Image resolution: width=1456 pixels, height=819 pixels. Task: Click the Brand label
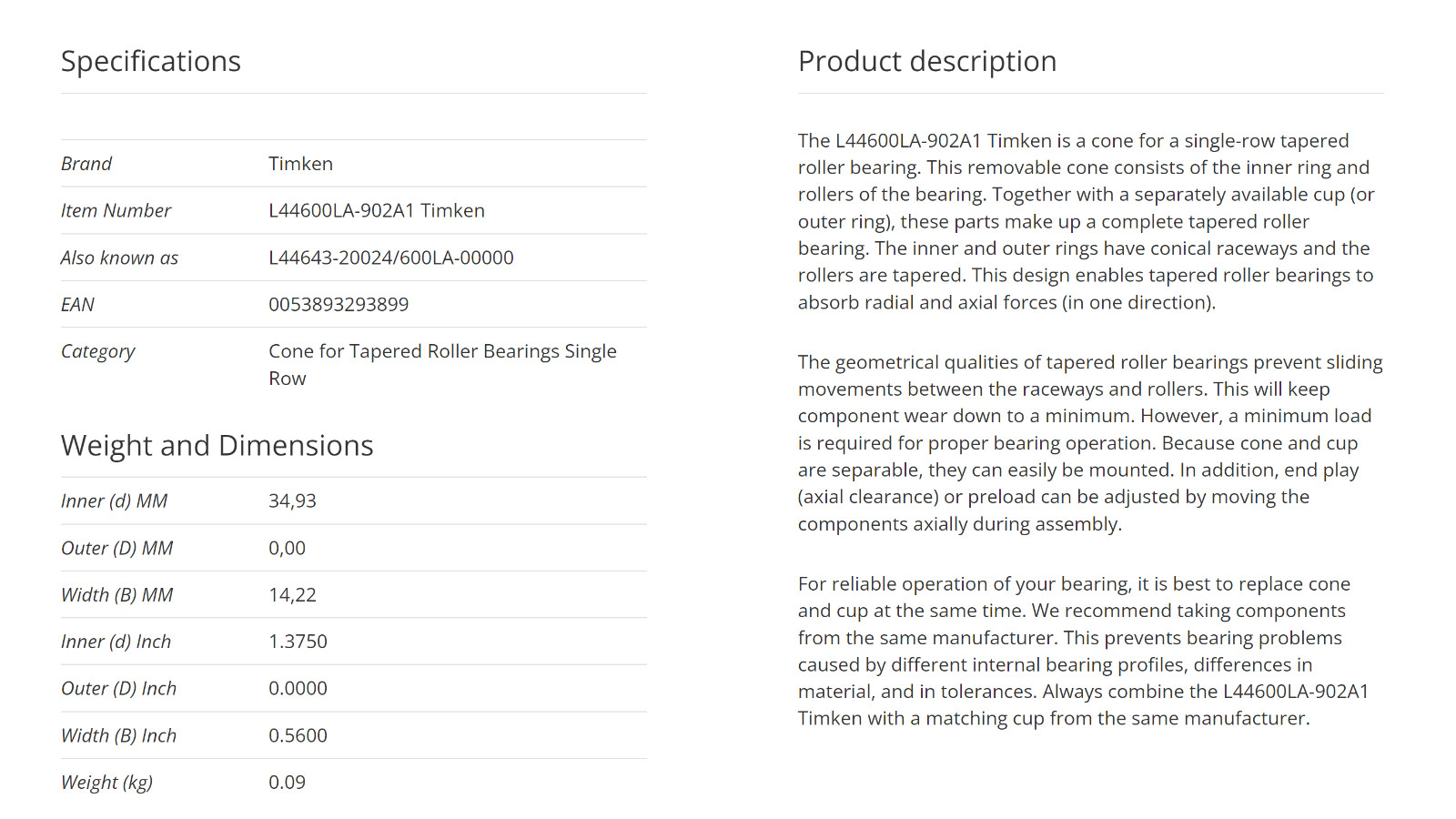tap(86, 164)
